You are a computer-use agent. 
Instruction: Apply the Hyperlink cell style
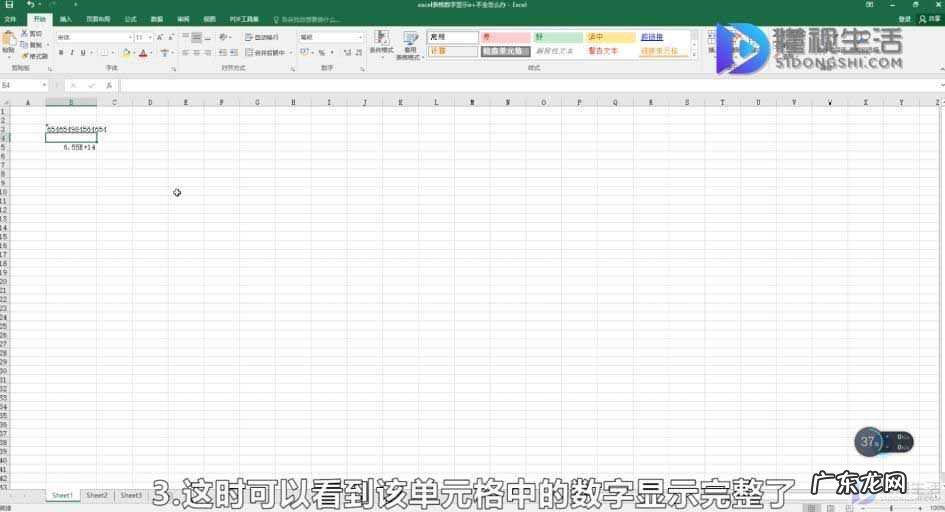(x=663, y=37)
